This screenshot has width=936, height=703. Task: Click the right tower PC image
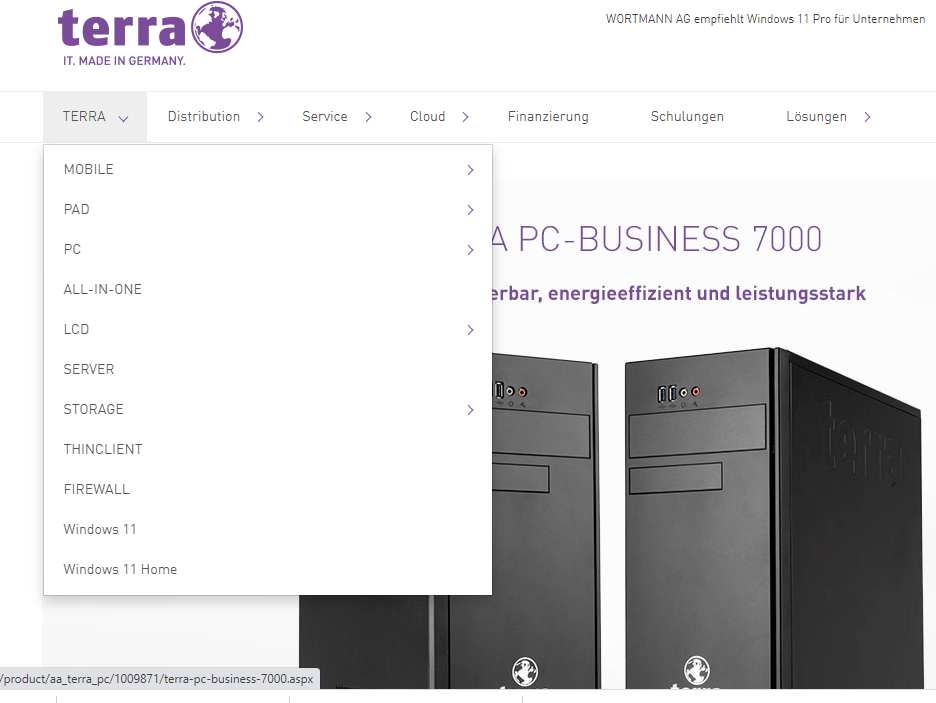(x=773, y=518)
